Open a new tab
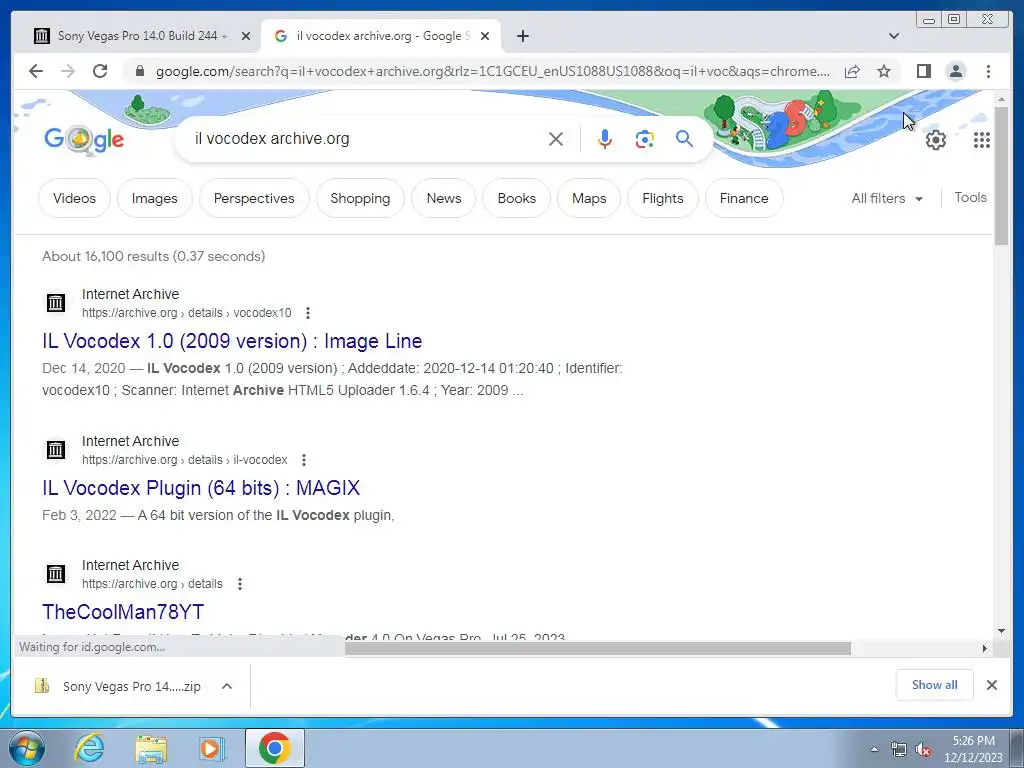The image size is (1024, 768). (522, 36)
